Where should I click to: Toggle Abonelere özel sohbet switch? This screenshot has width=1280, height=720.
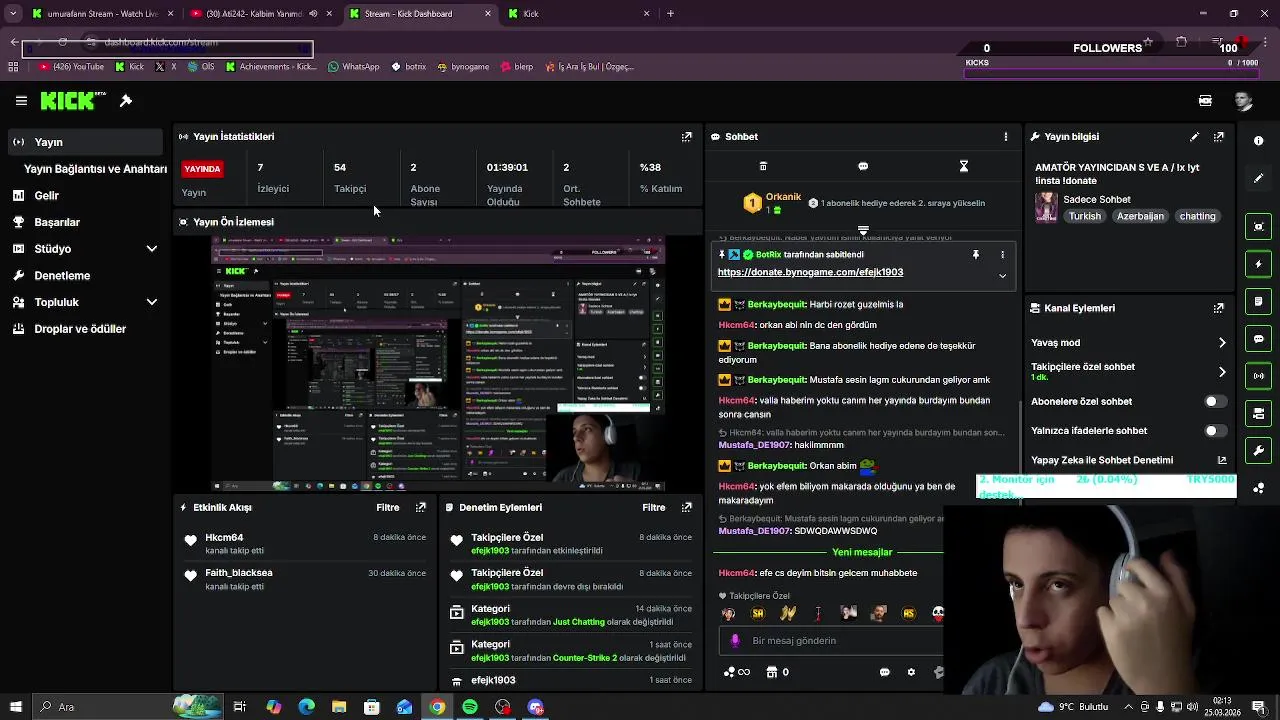pos(1215,402)
